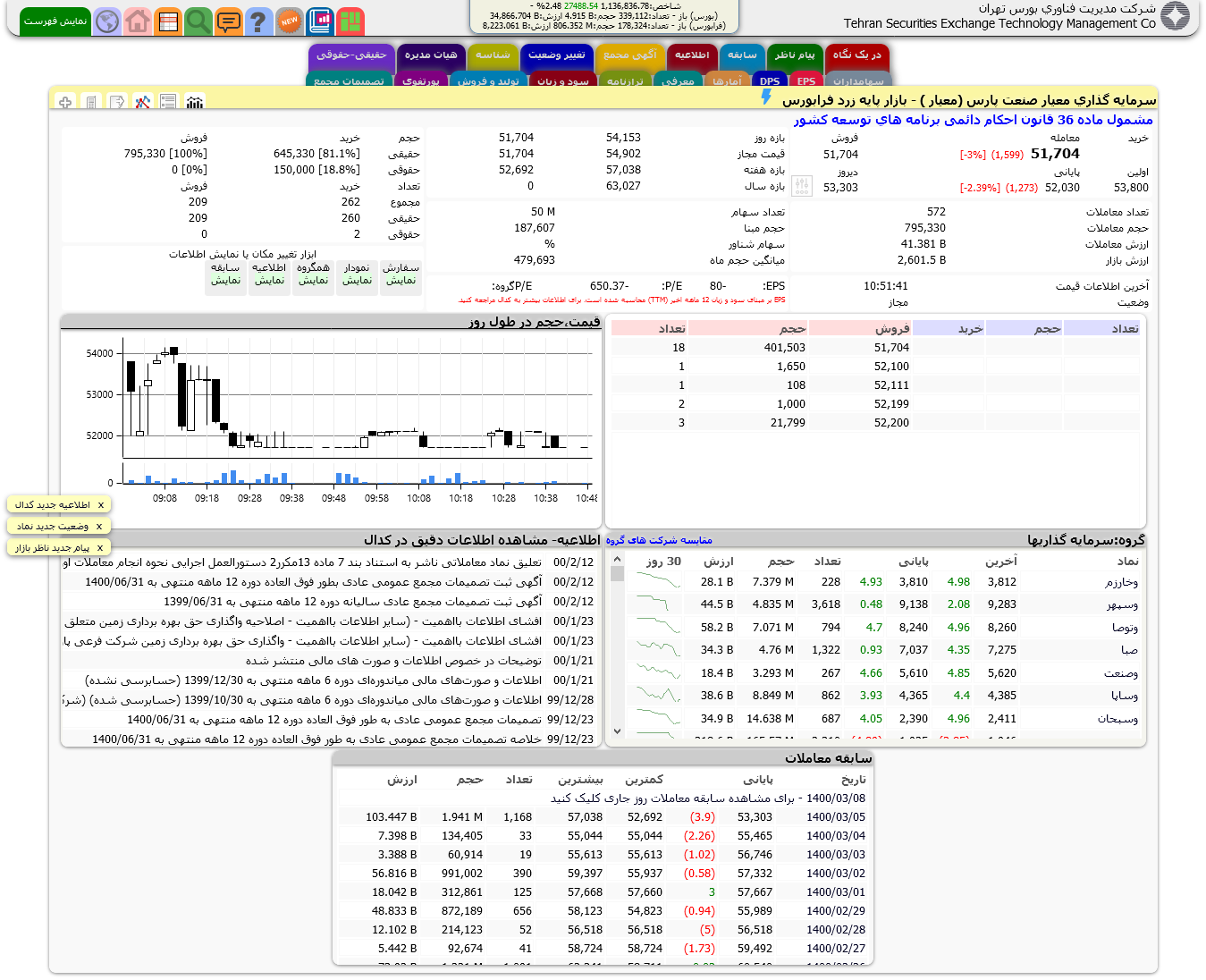Click the 1400/03/08 current-day trade history row
Screen dimensions: 1206x980
603,798
